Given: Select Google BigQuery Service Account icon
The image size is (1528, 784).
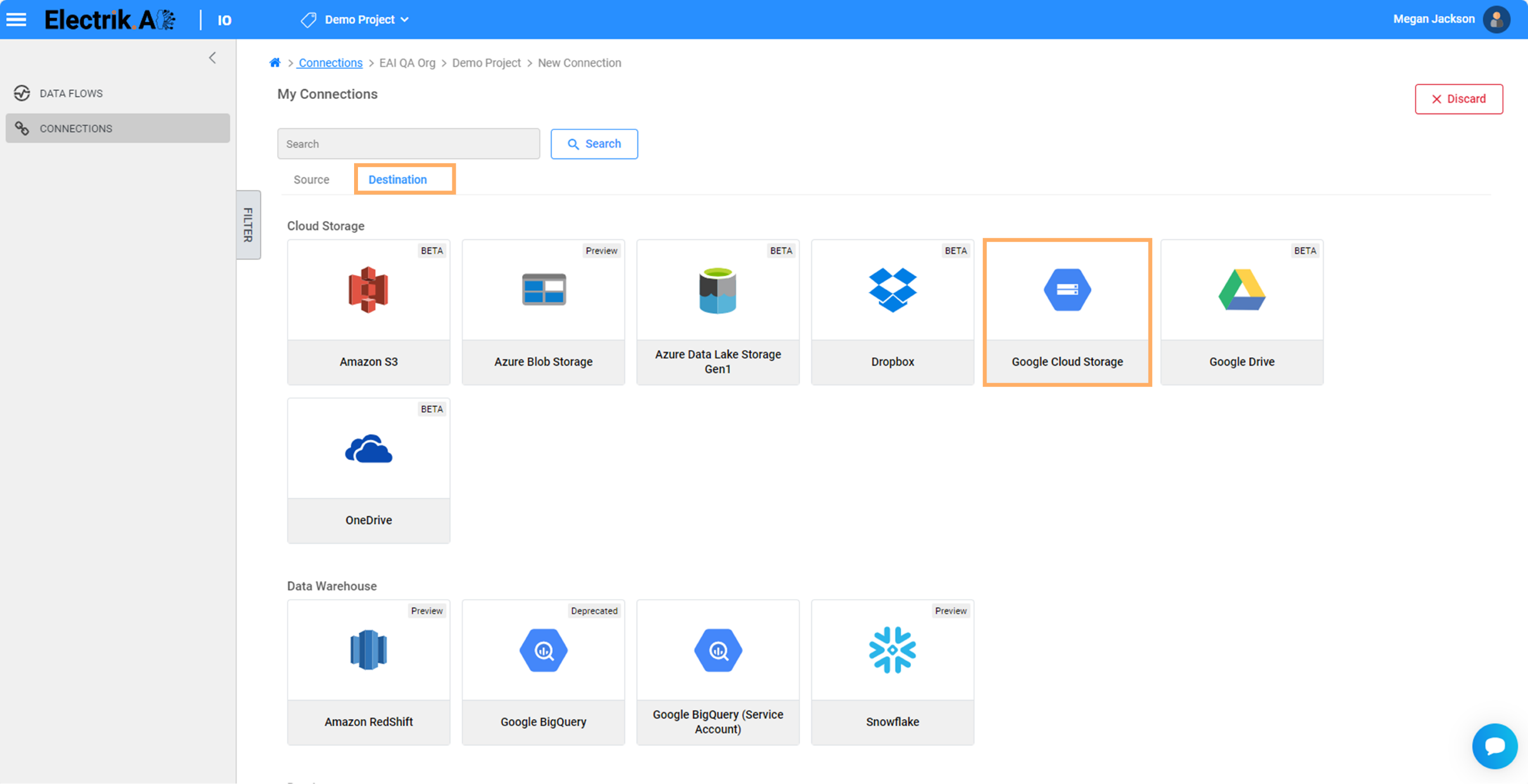Looking at the screenshot, I should (718, 651).
